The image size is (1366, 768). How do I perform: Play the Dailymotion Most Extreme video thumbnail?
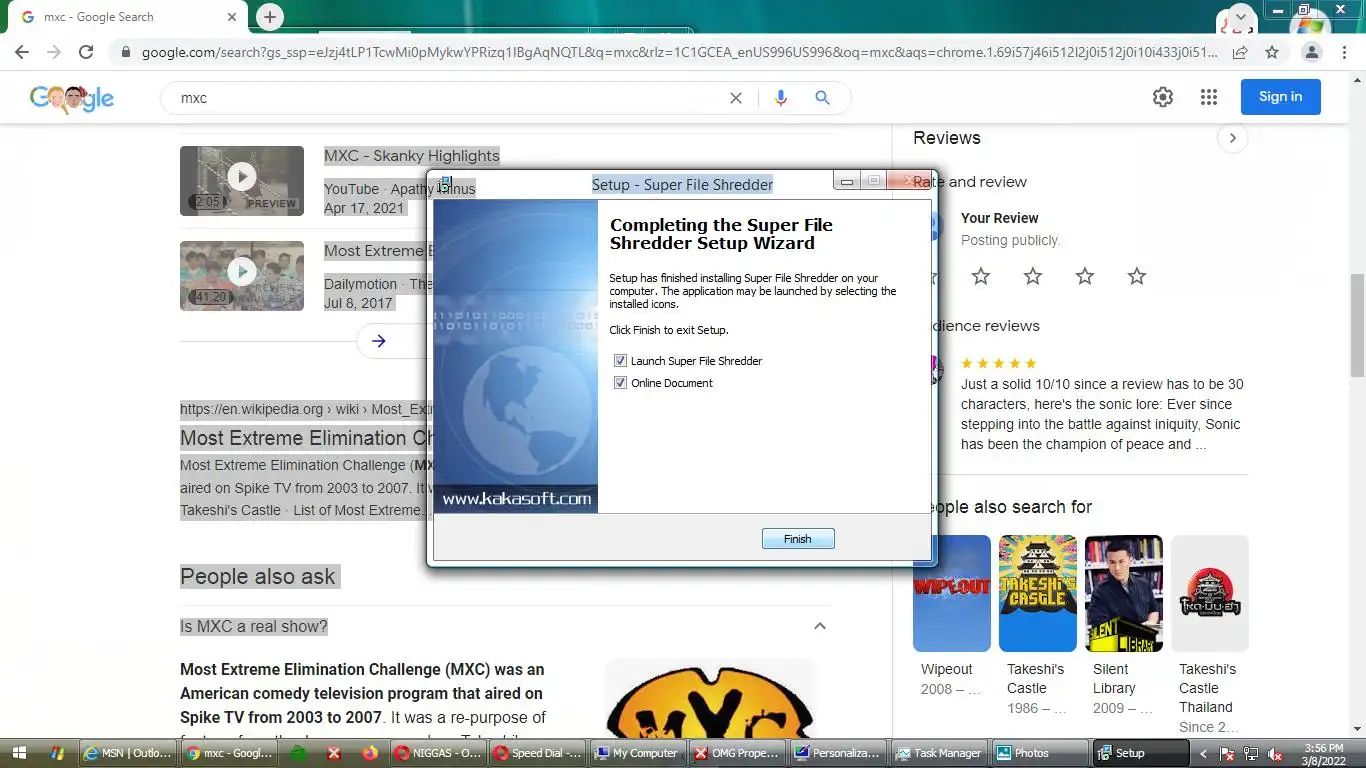(x=242, y=275)
